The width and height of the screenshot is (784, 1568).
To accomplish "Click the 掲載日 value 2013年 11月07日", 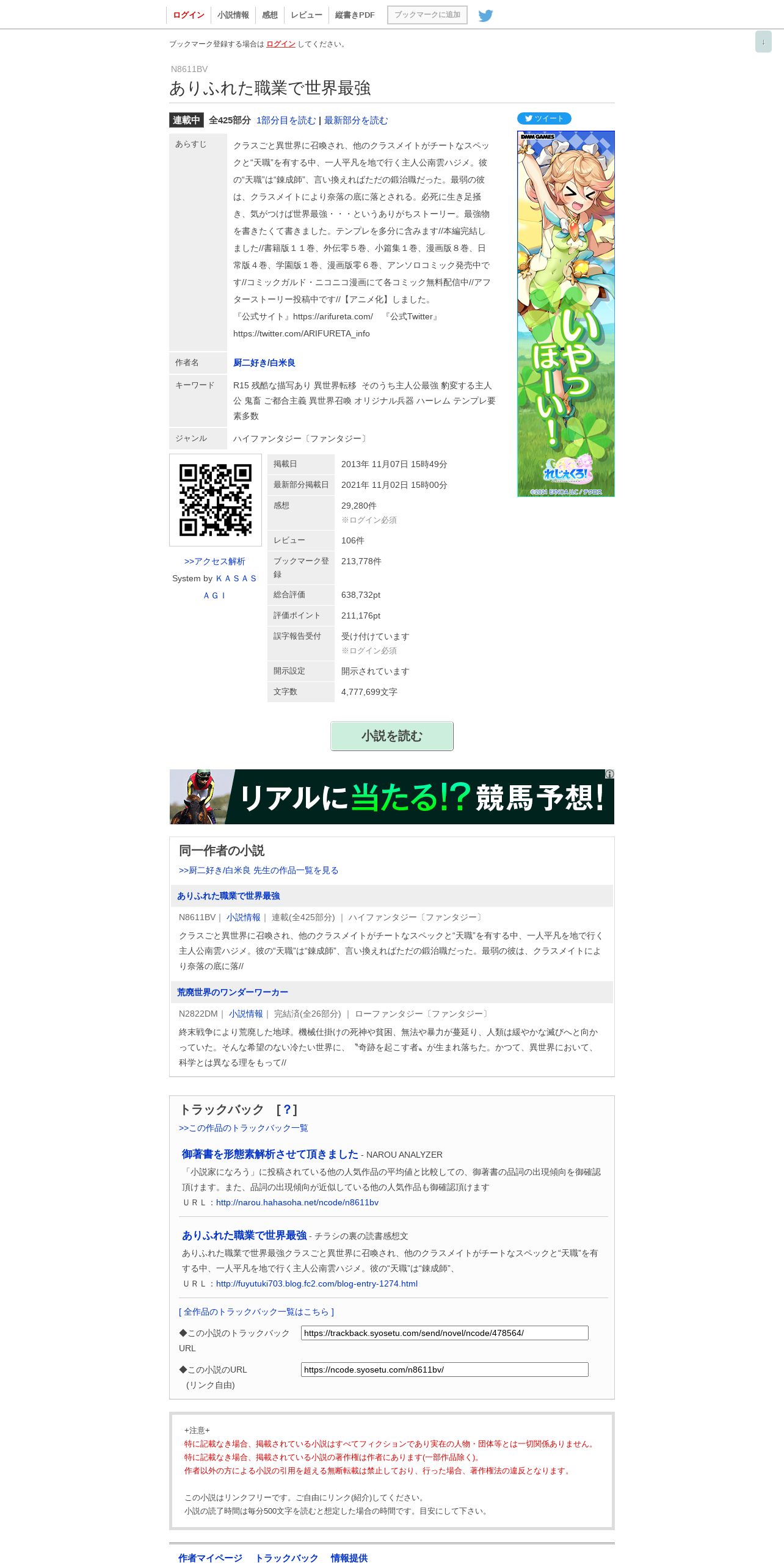I will pos(394,464).
